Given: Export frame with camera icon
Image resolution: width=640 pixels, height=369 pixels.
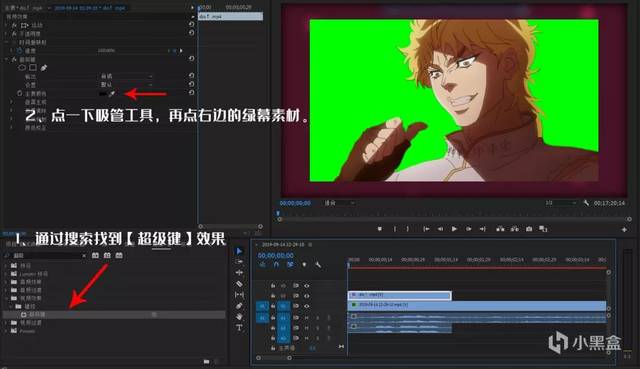Looking at the screenshot, I should pyautogui.click(x=529, y=229).
